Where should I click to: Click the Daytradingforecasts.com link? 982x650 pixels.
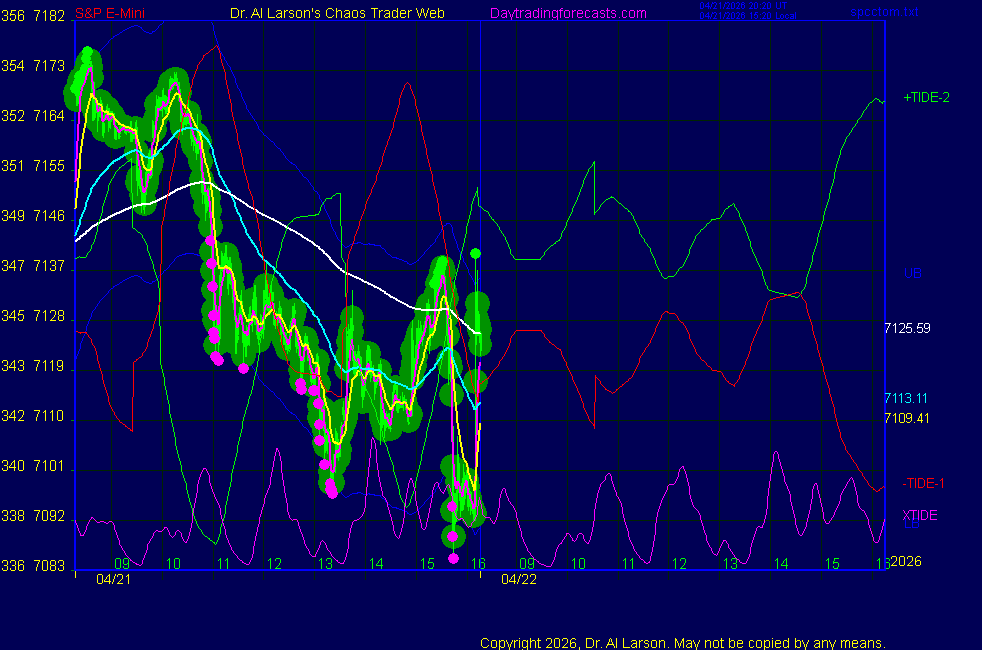coord(567,13)
